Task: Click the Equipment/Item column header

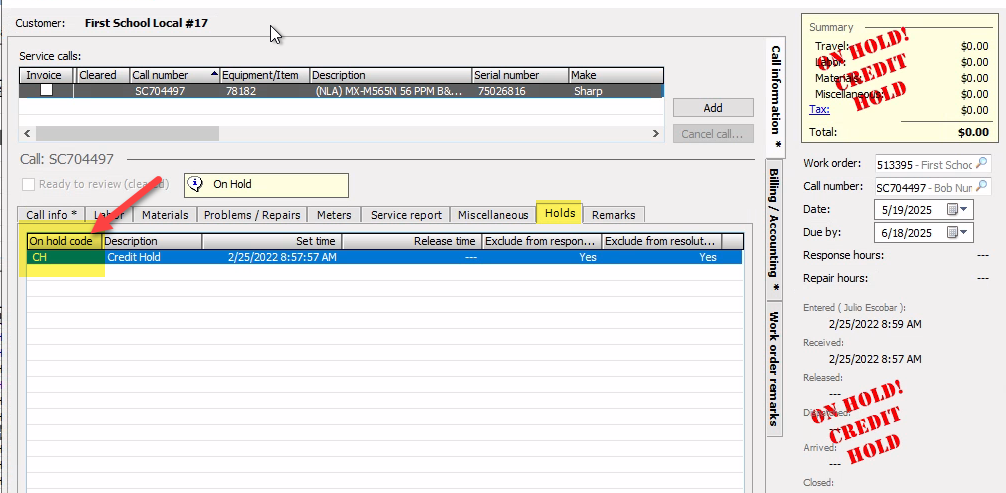Action: click(x=264, y=75)
